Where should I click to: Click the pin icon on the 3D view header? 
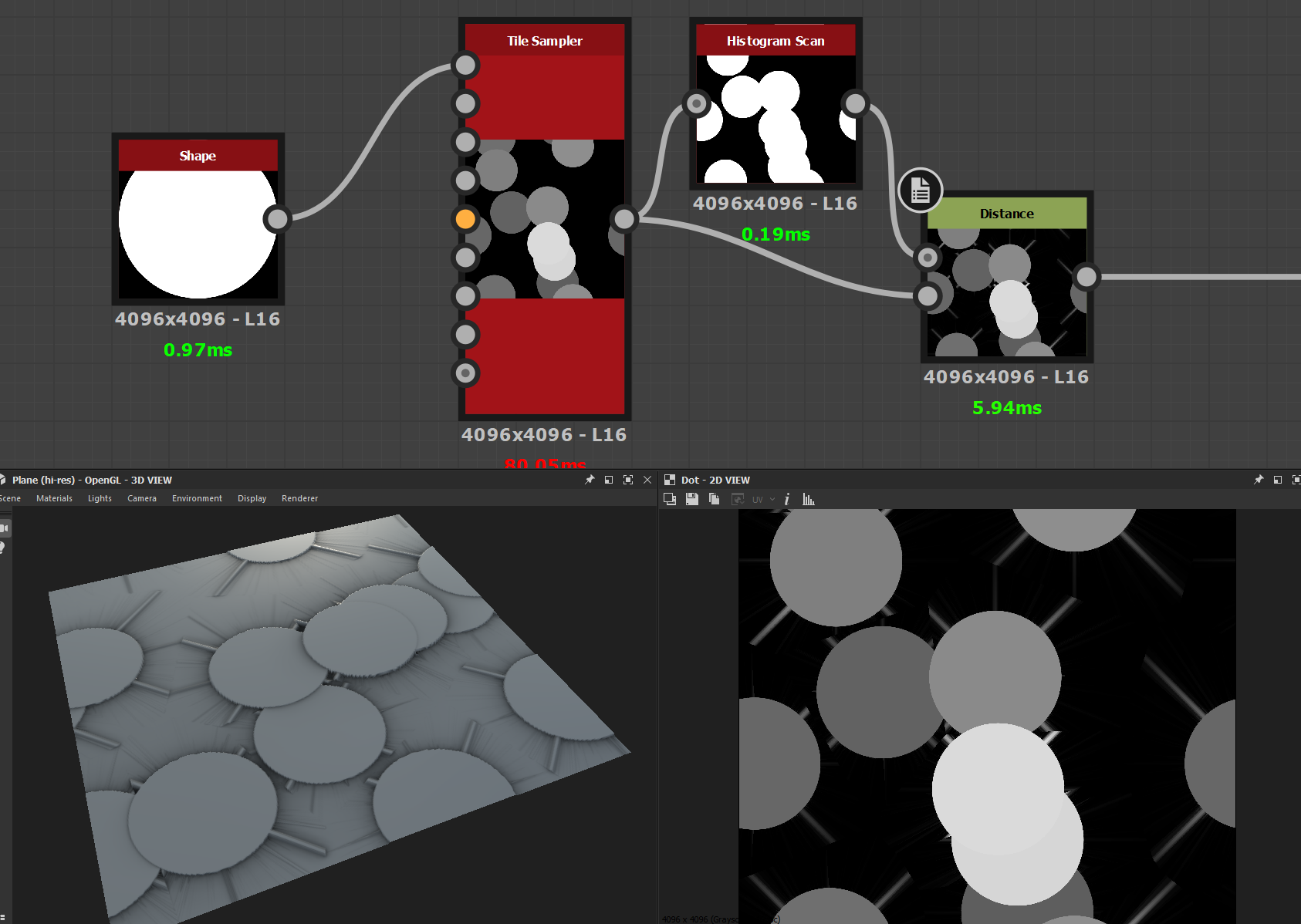pyautogui.click(x=590, y=480)
